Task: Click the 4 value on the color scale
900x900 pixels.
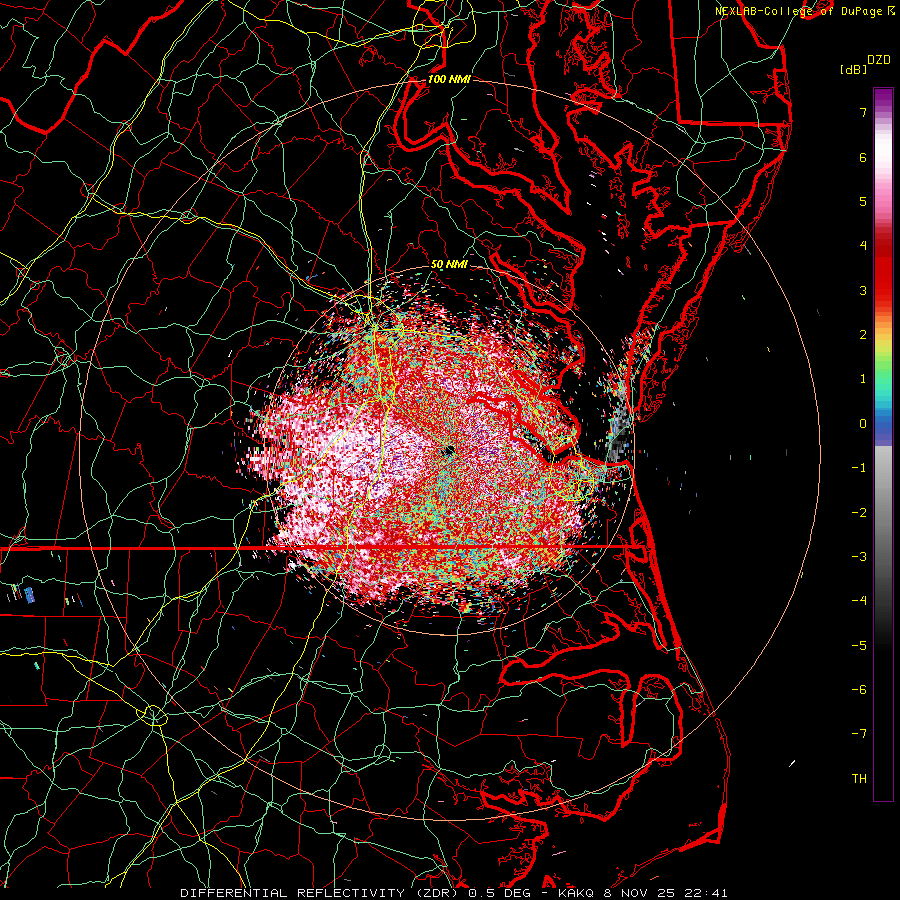Action: 863,246
